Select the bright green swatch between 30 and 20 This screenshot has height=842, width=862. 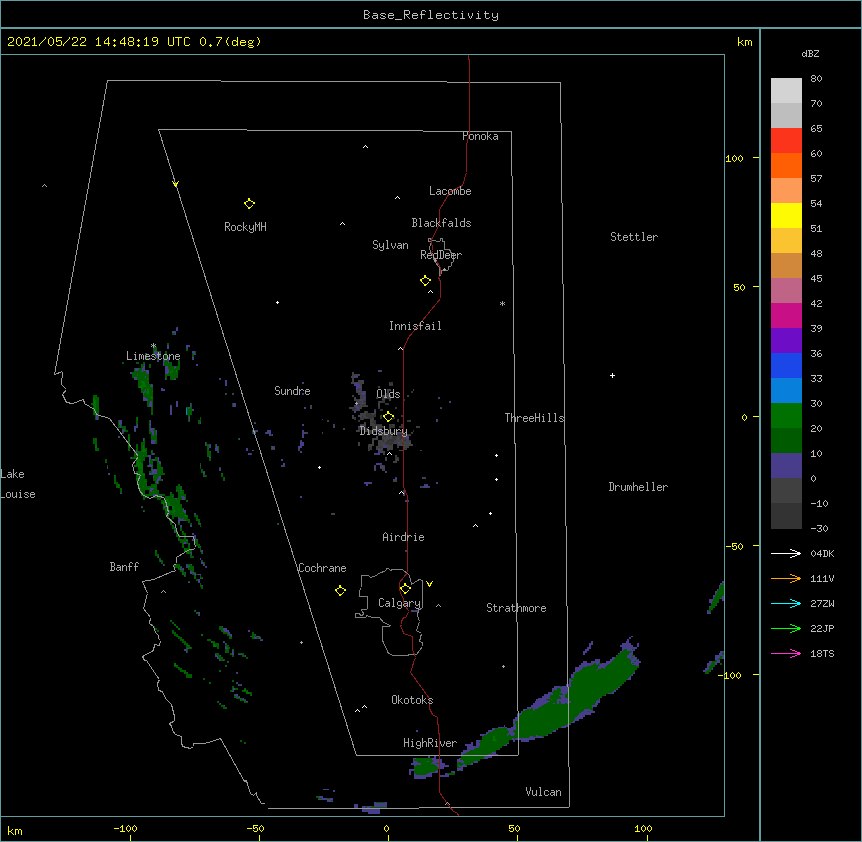click(x=786, y=416)
